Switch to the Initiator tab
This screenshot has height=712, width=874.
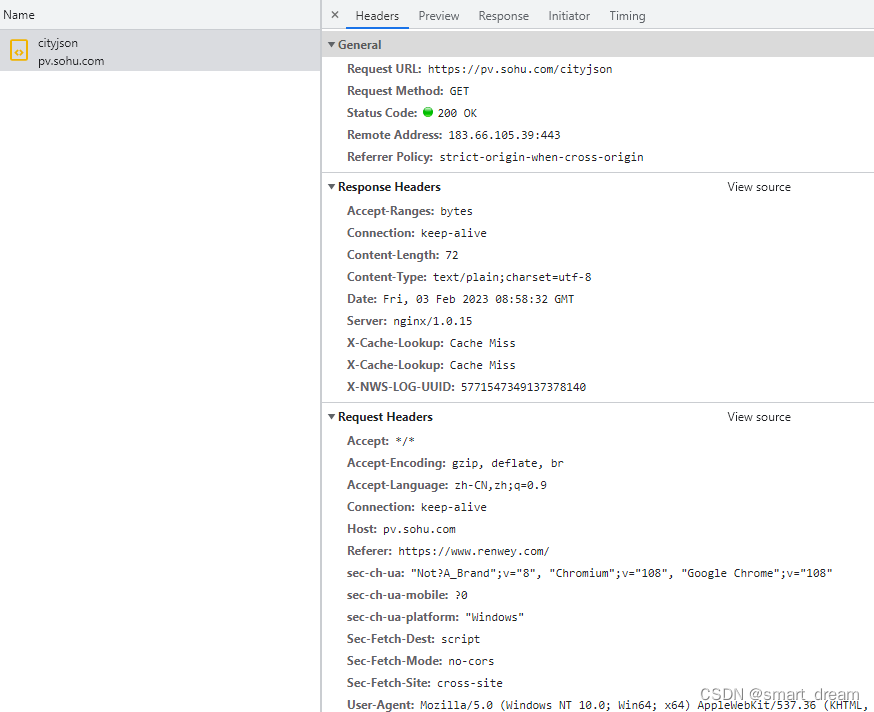[569, 16]
